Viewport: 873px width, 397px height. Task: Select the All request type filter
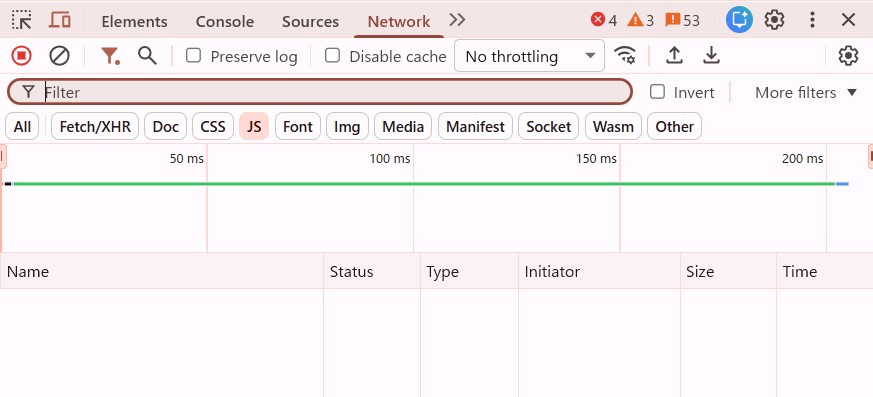click(22, 127)
